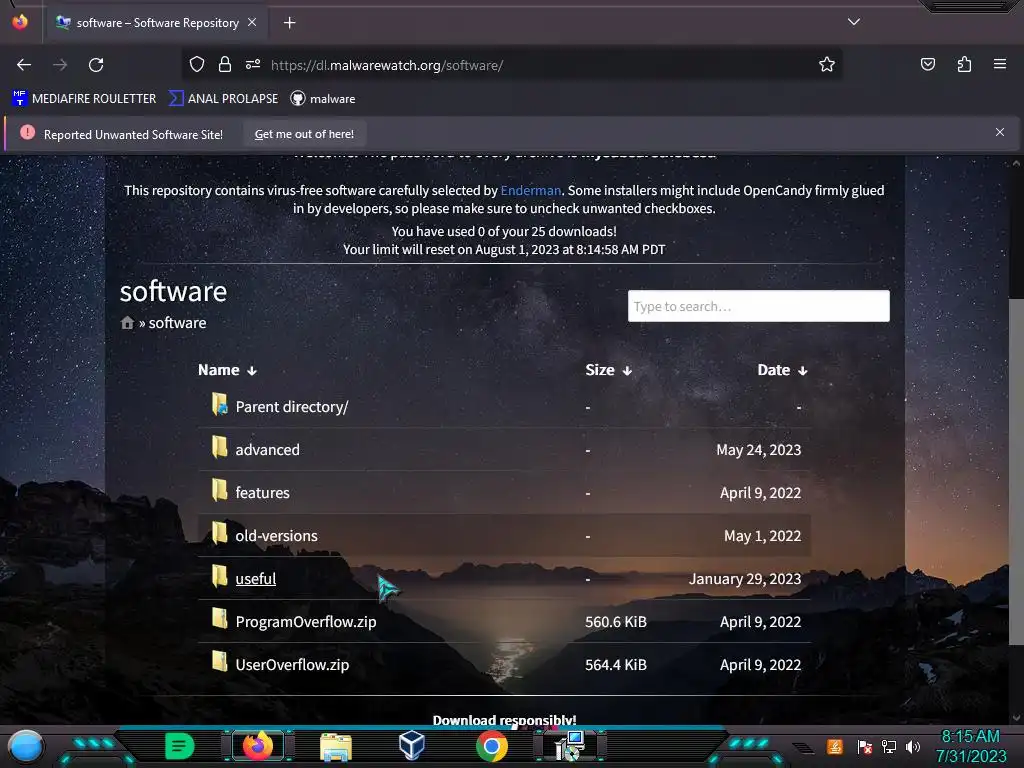Open Firefox application hamburger menu

pos(999,64)
